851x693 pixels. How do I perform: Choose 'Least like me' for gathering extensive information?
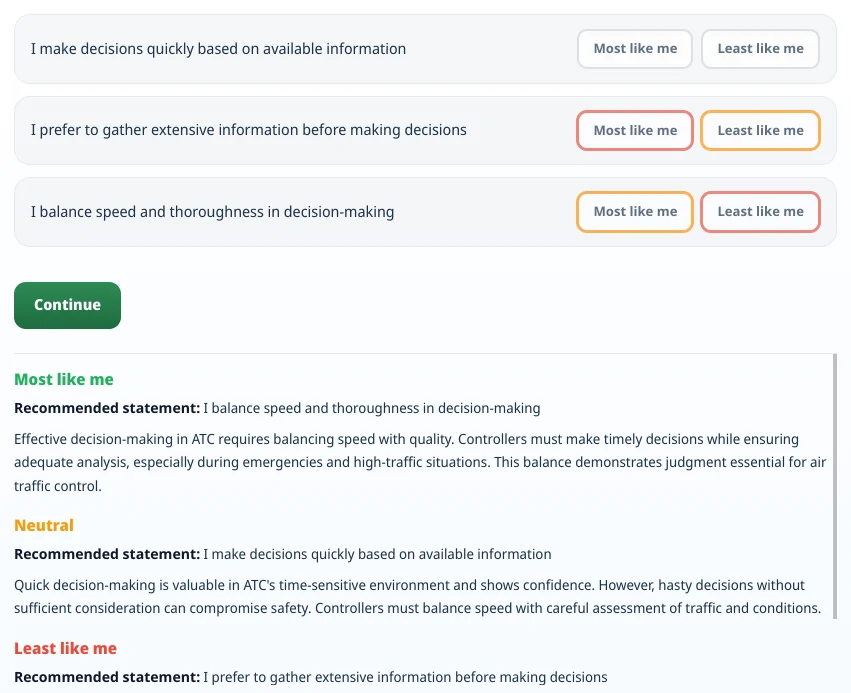(x=760, y=130)
